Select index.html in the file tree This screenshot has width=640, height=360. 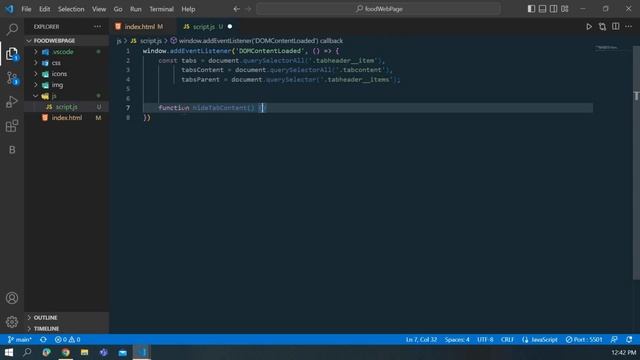67,118
